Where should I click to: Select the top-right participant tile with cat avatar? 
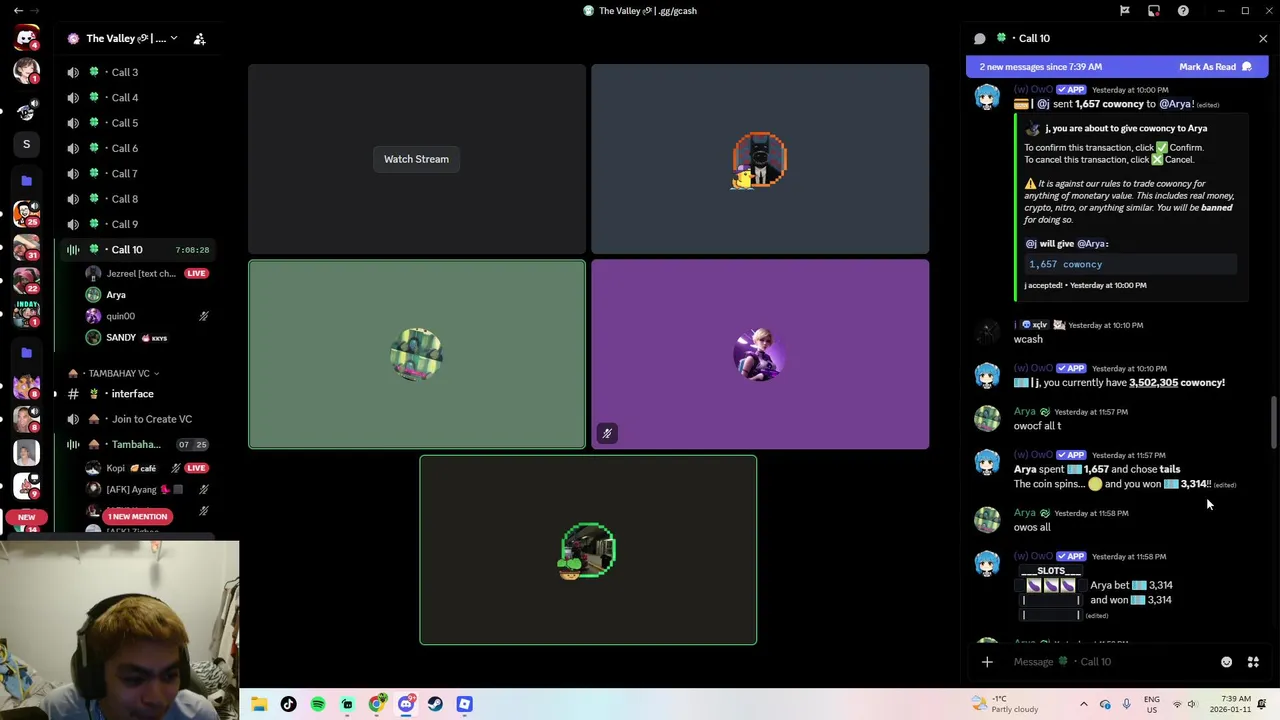pos(760,159)
